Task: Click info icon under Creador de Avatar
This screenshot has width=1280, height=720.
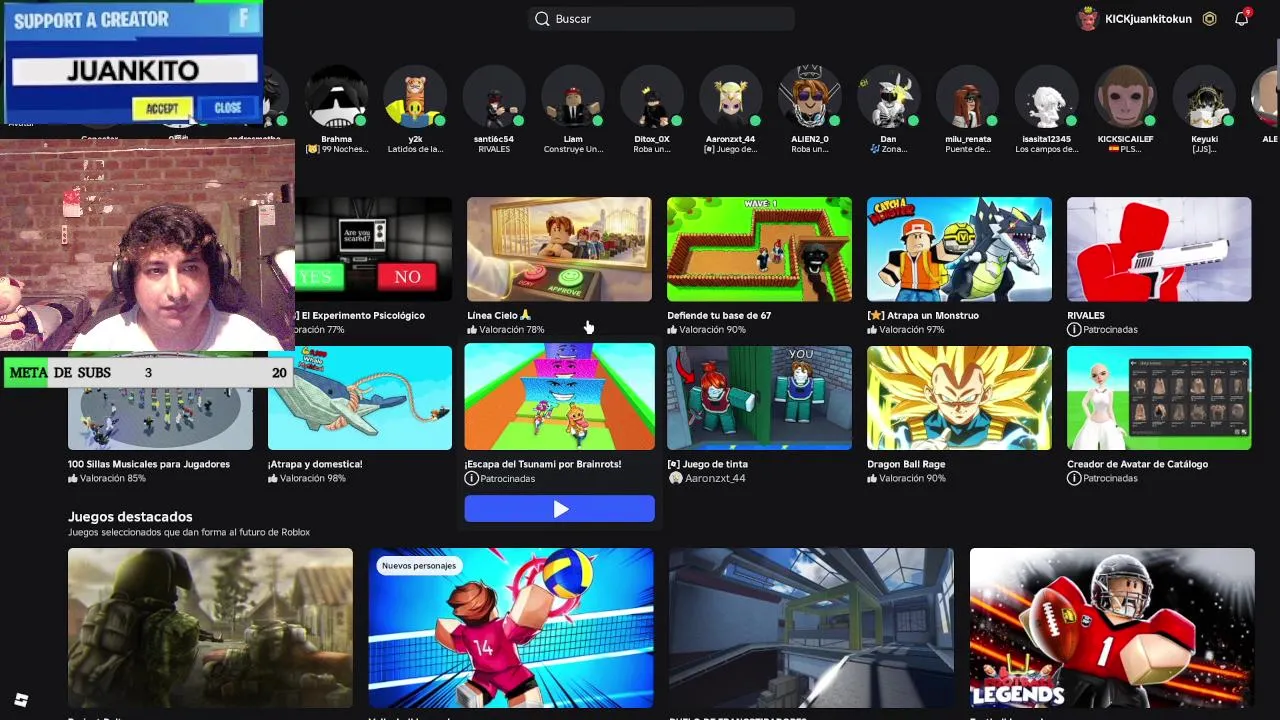Action: click(1074, 478)
